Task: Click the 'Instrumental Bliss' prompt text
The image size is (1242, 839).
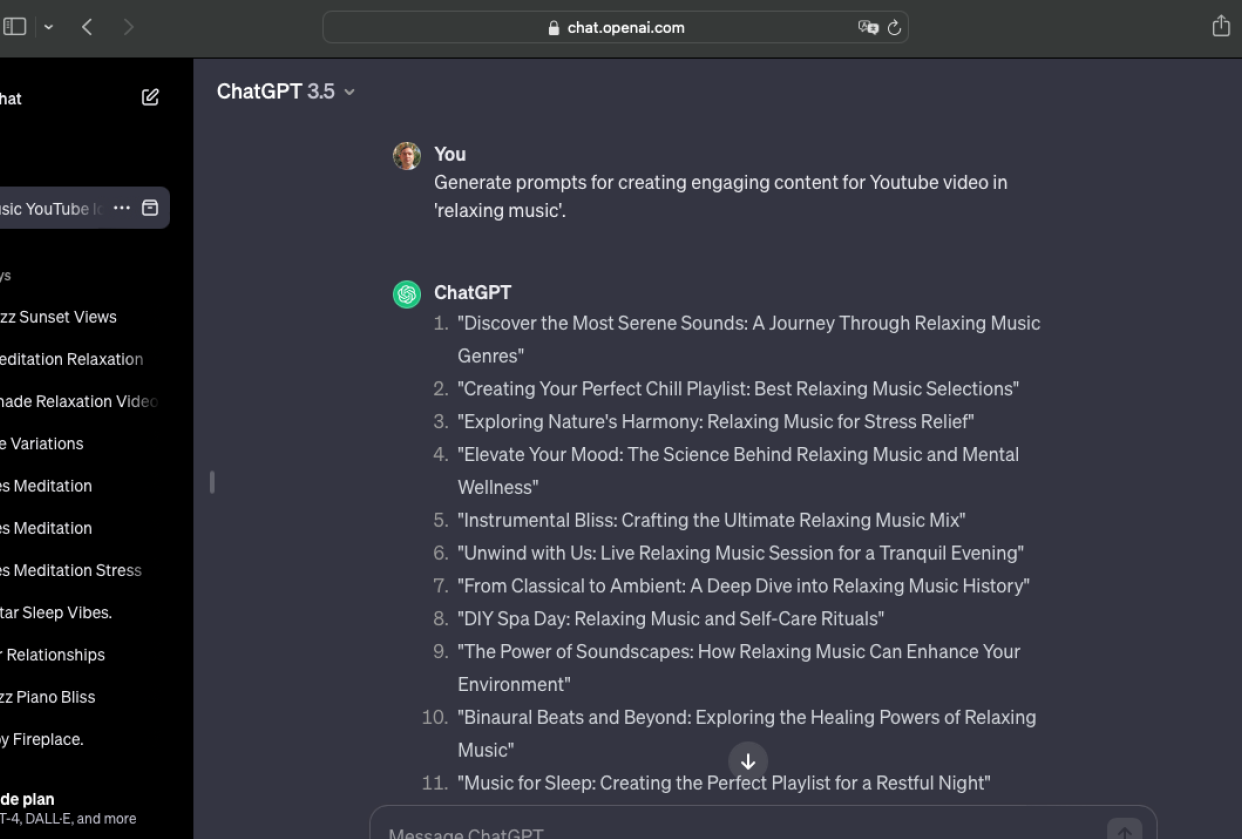Action: (x=711, y=520)
